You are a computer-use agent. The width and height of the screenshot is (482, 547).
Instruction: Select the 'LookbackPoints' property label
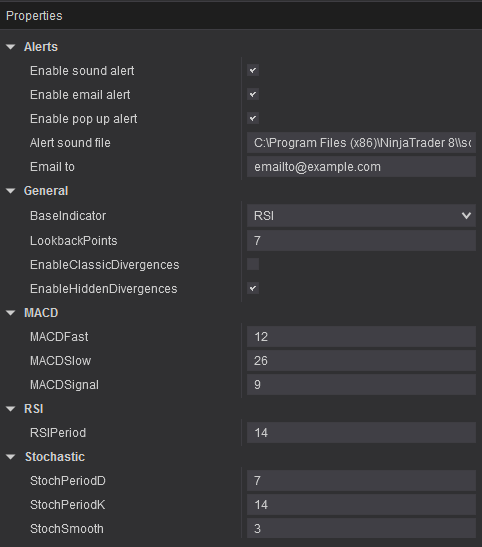[74, 241]
